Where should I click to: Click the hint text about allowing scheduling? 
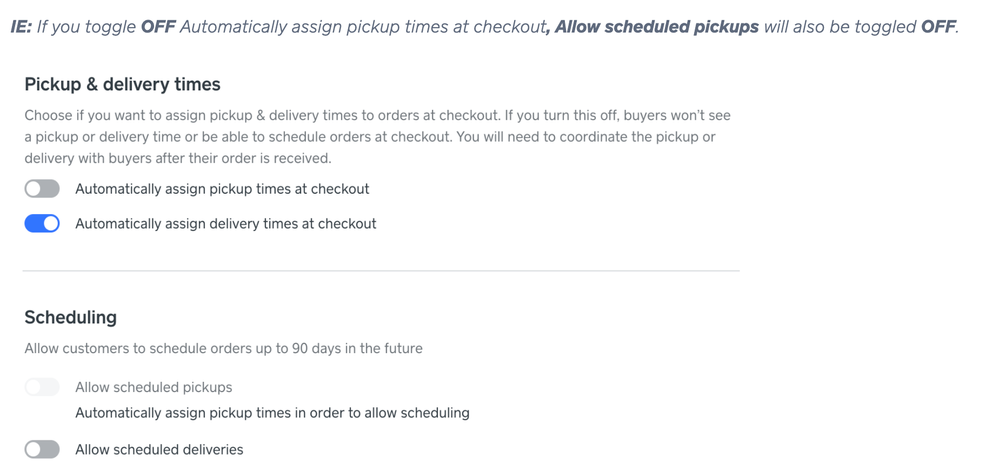pyautogui.click(x=272, y=412)
